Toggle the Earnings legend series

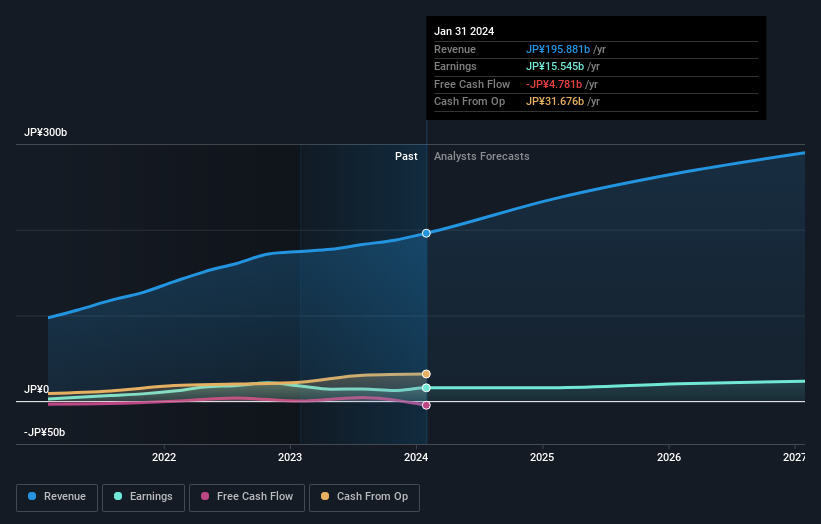[x=143, y=497]
